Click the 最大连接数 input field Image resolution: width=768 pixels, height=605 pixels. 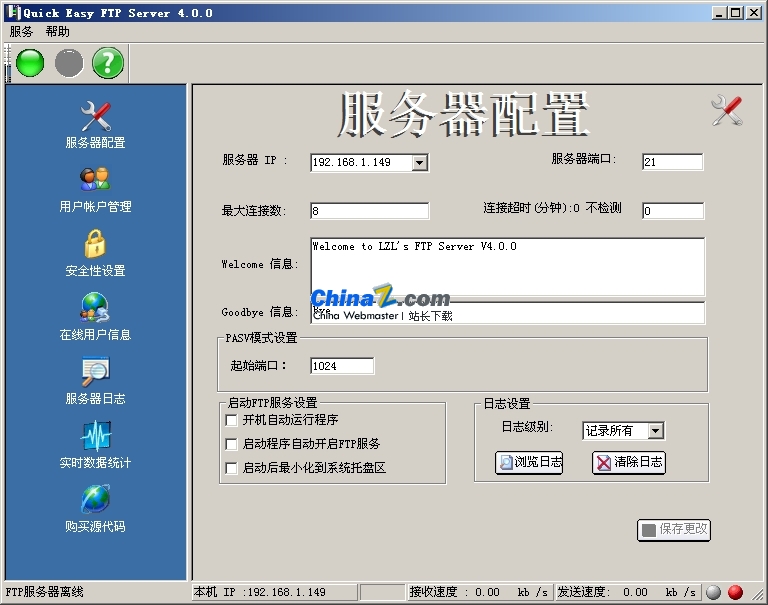(370, 211)
